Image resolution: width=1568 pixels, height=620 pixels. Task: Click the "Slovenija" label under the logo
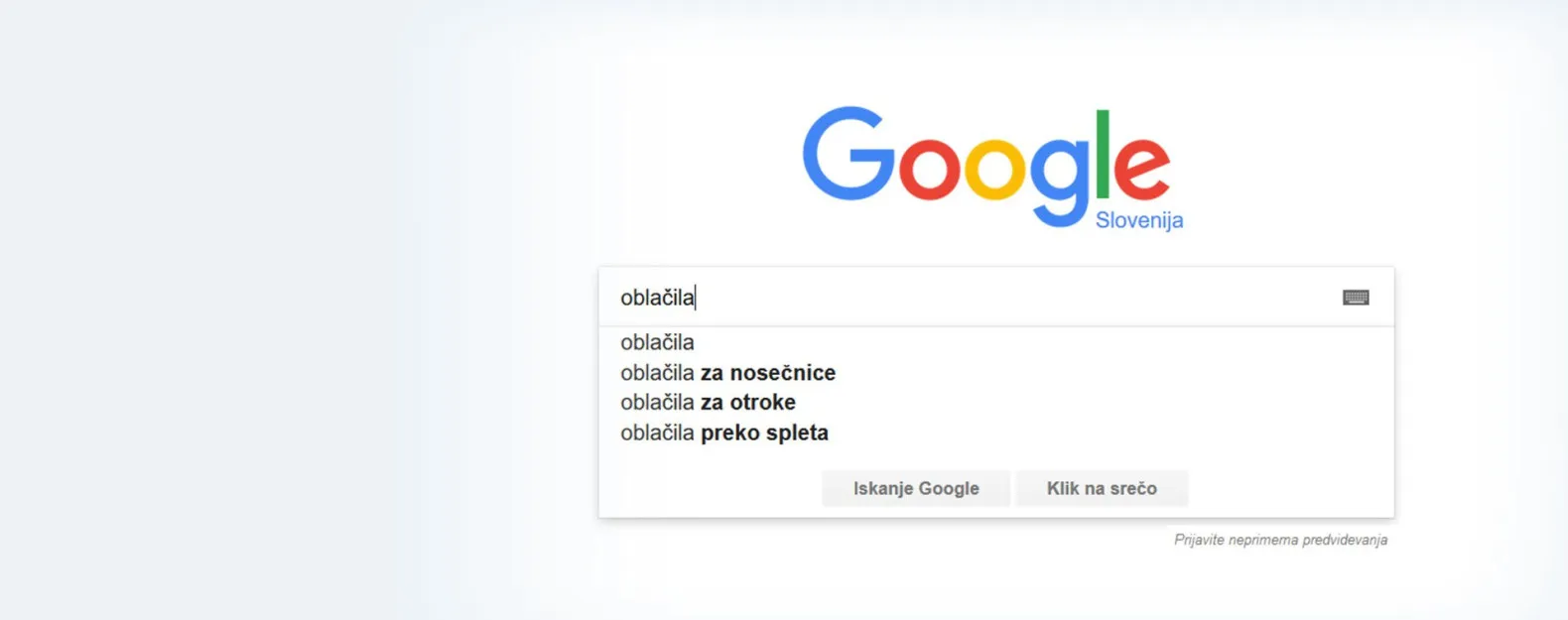pos(1138,220)
